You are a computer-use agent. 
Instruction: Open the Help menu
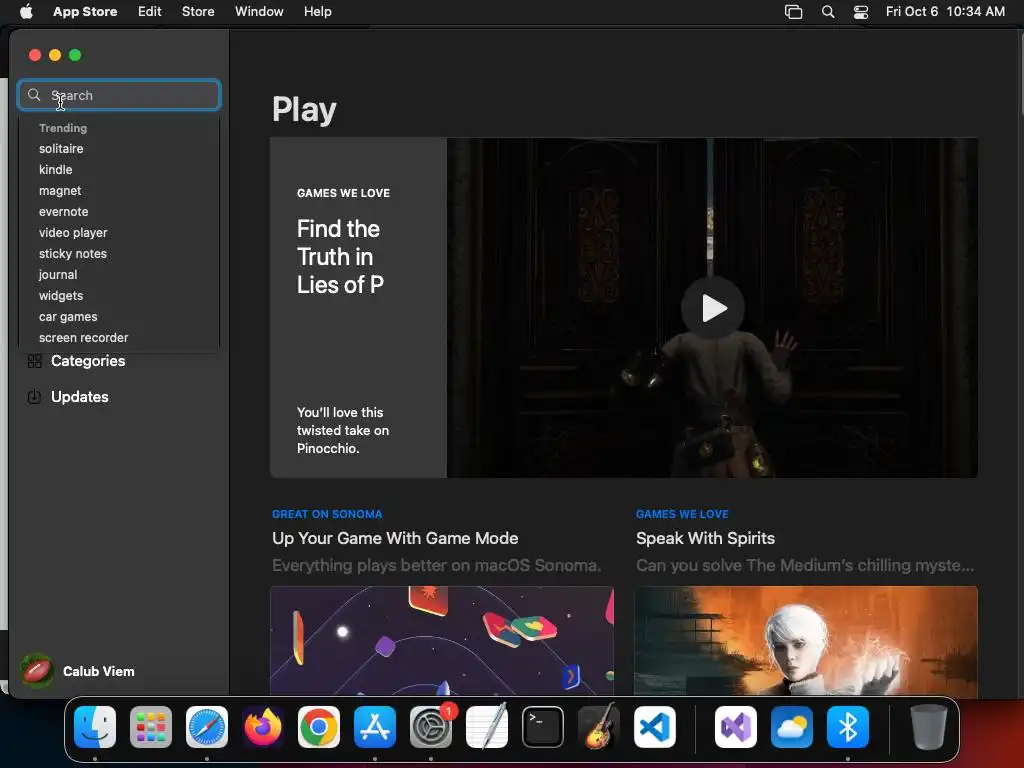tap(317, 12)
